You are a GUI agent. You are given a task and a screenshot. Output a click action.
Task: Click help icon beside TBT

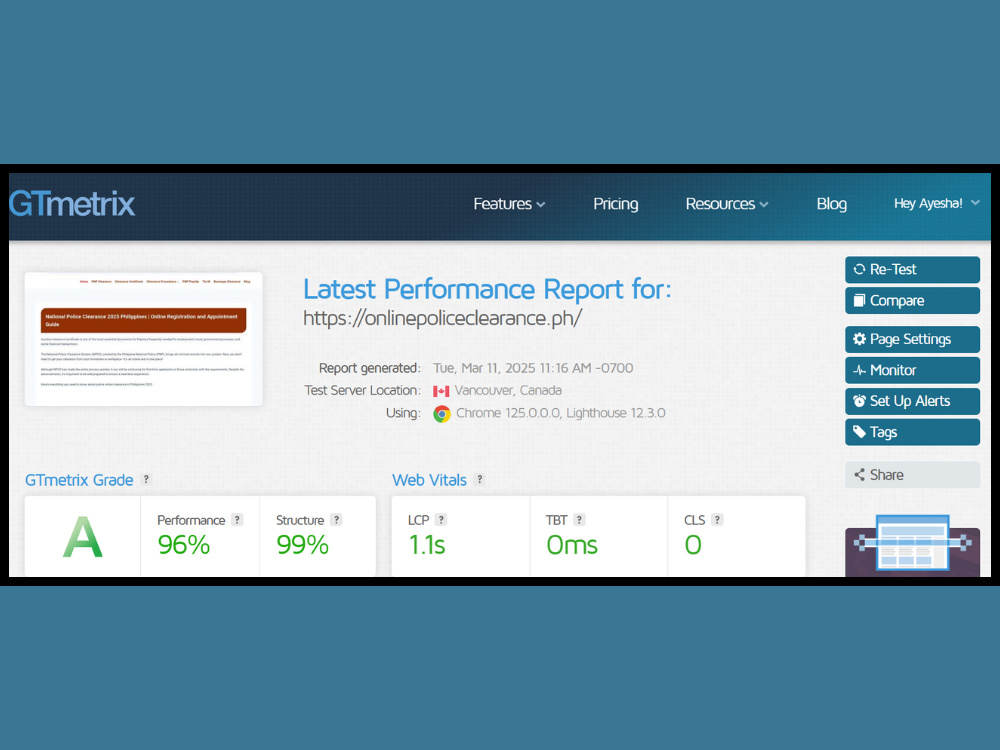(x=579, y=520)
